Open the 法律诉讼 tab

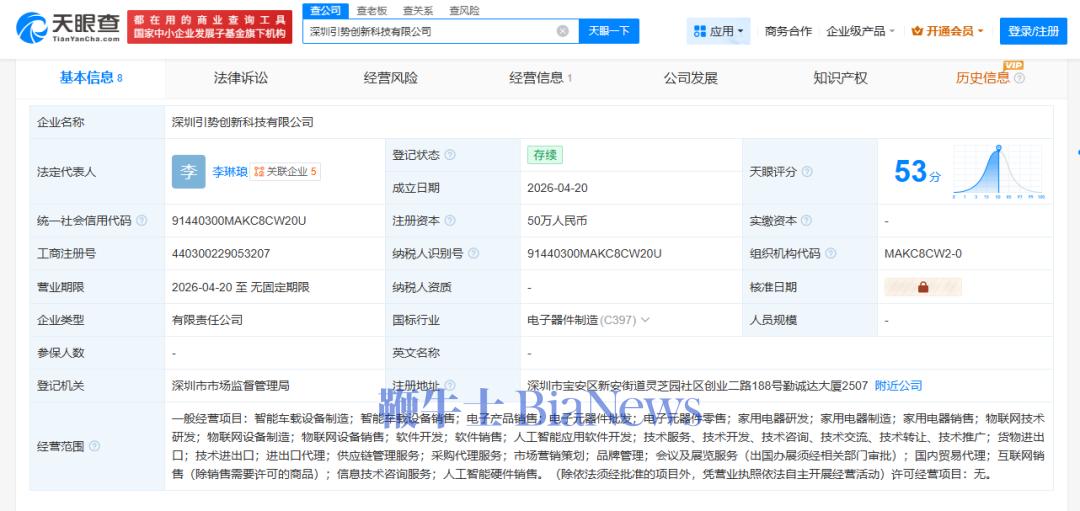pyautogui.click(x=241, y=78)
